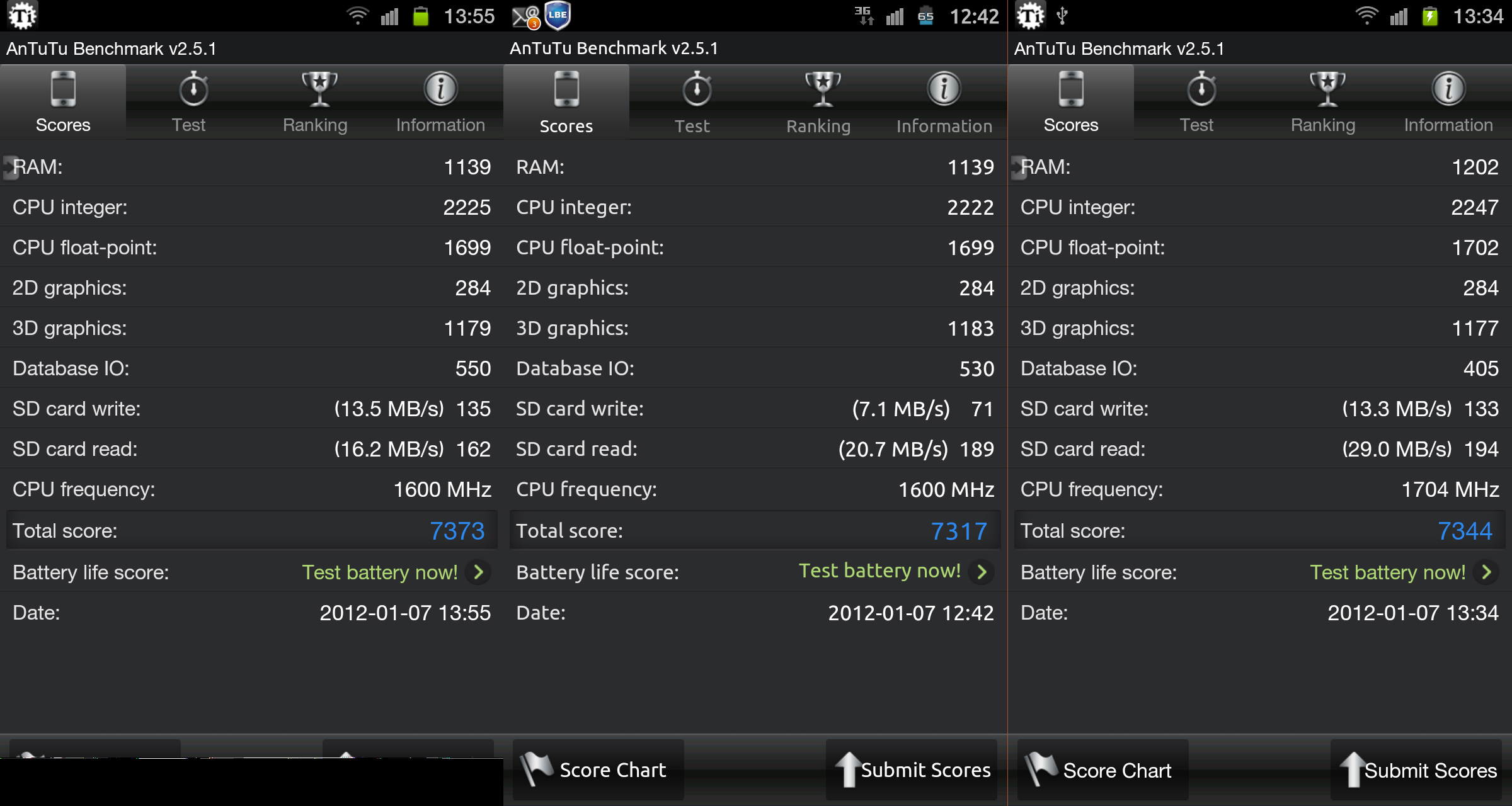Tap the battery chevron arrow below total score 7373

479,572
